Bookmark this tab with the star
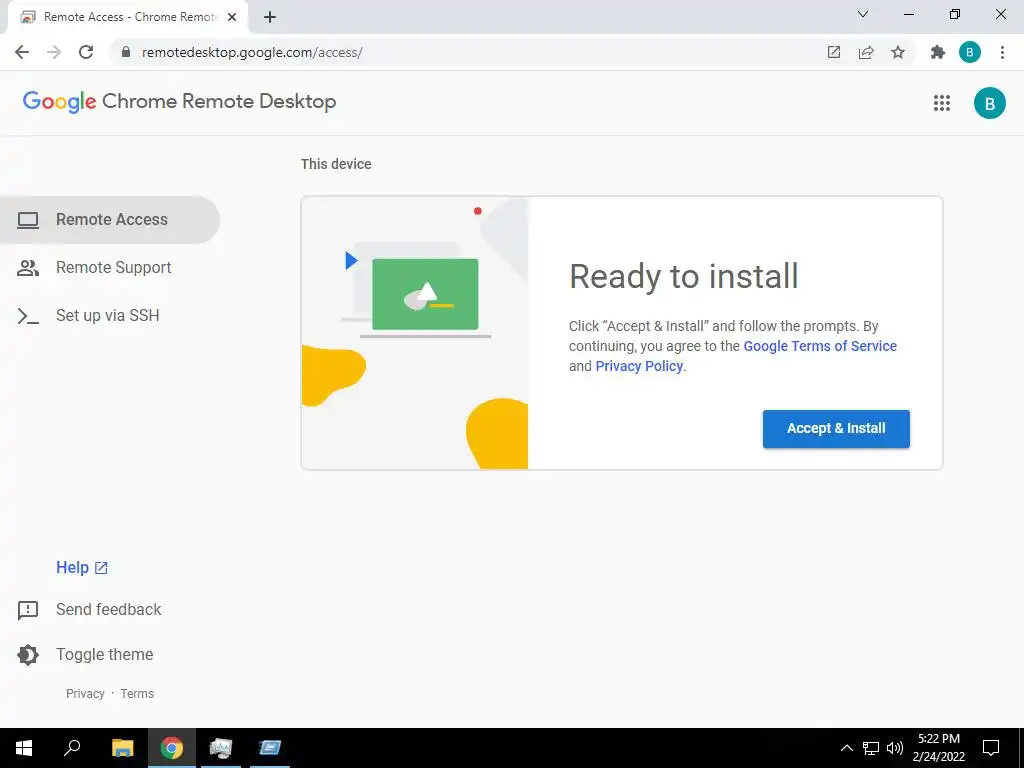Screen dimensions: 1024x768 (x=898, y=52)
